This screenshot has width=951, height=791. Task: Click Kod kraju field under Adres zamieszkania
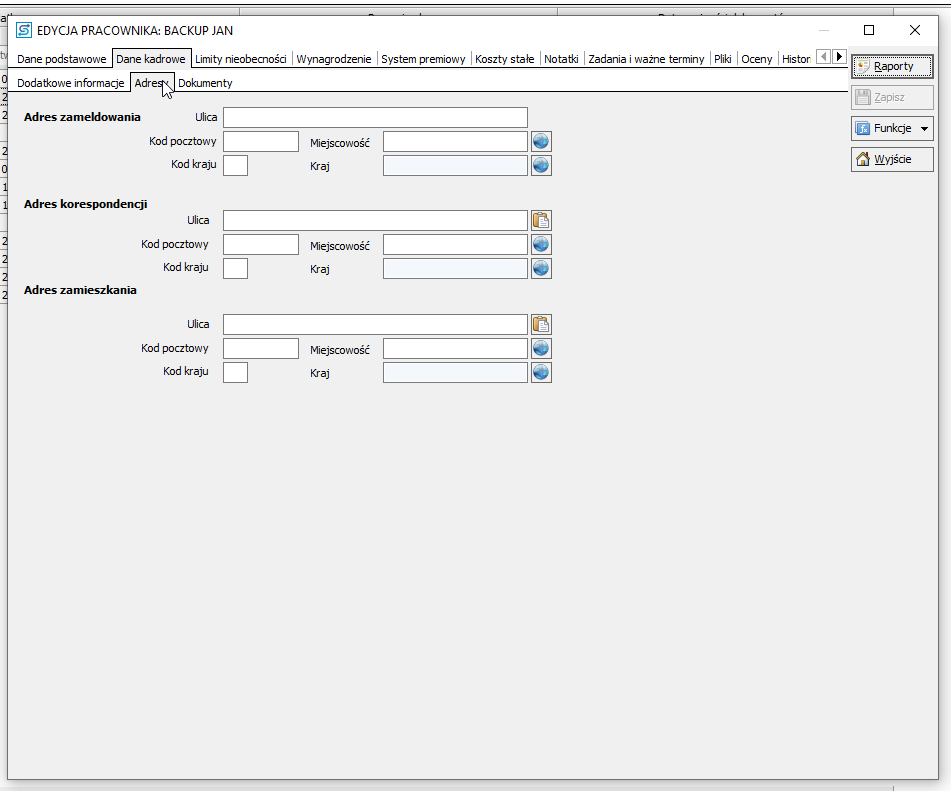pos(235,372)
